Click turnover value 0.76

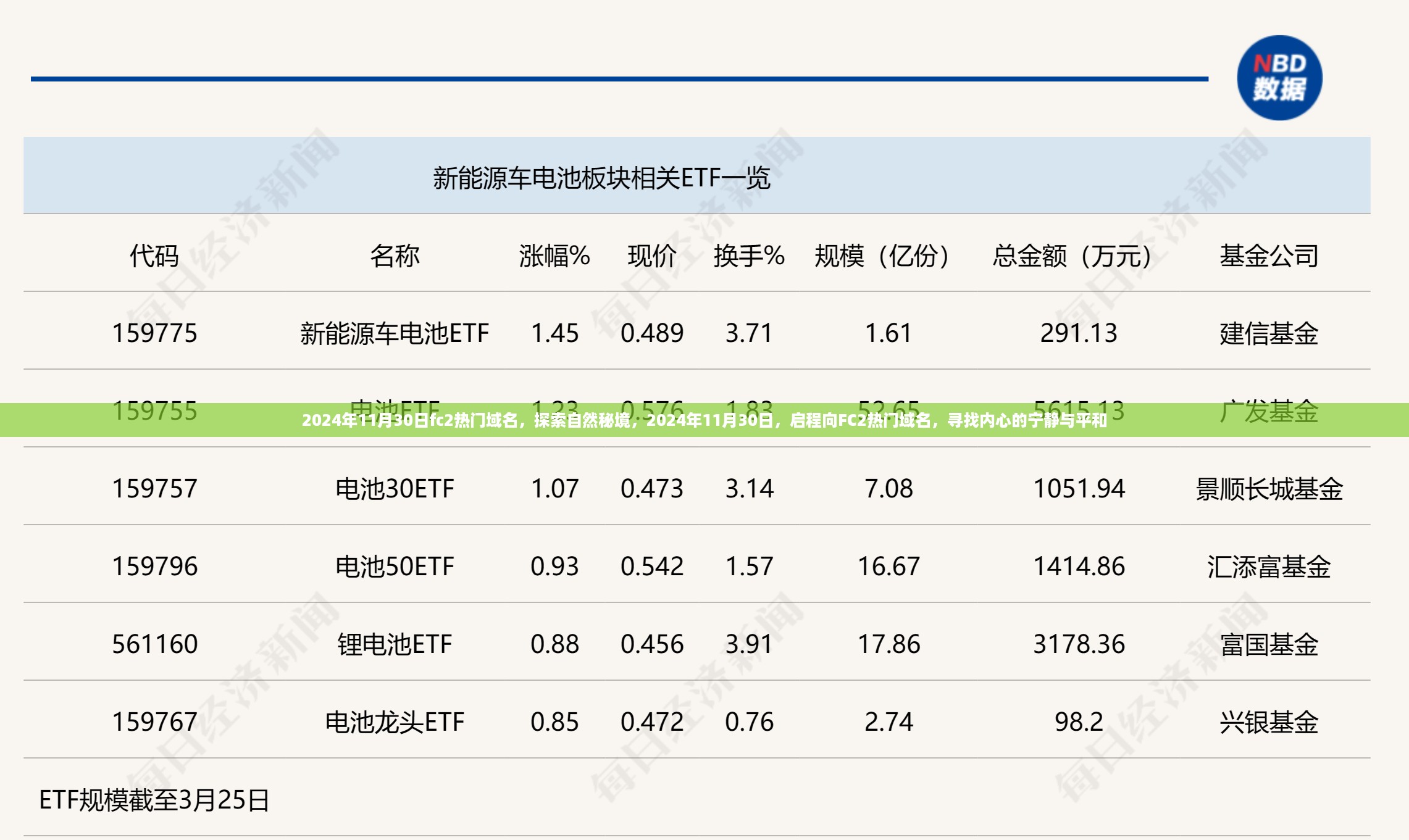pos(749,722)
